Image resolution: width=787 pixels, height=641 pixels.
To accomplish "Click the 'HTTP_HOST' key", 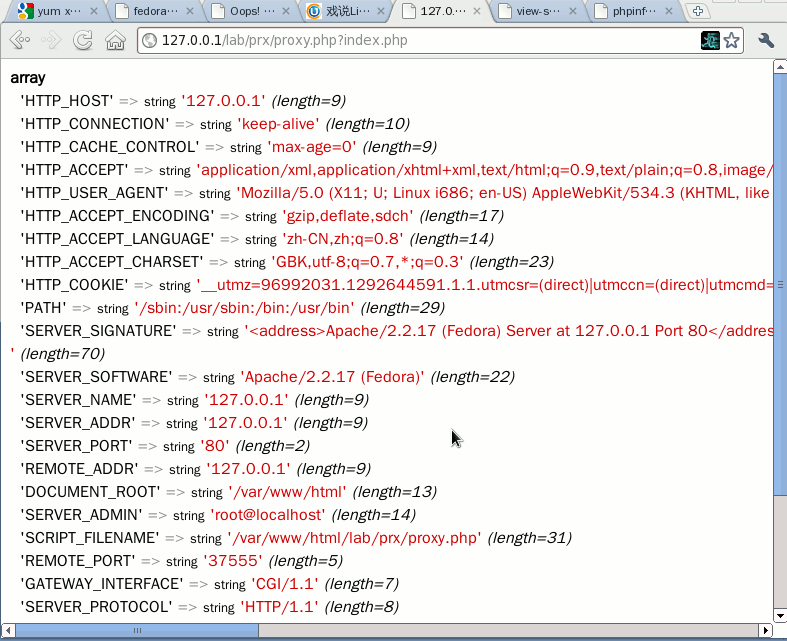I will tap(67, 101).
